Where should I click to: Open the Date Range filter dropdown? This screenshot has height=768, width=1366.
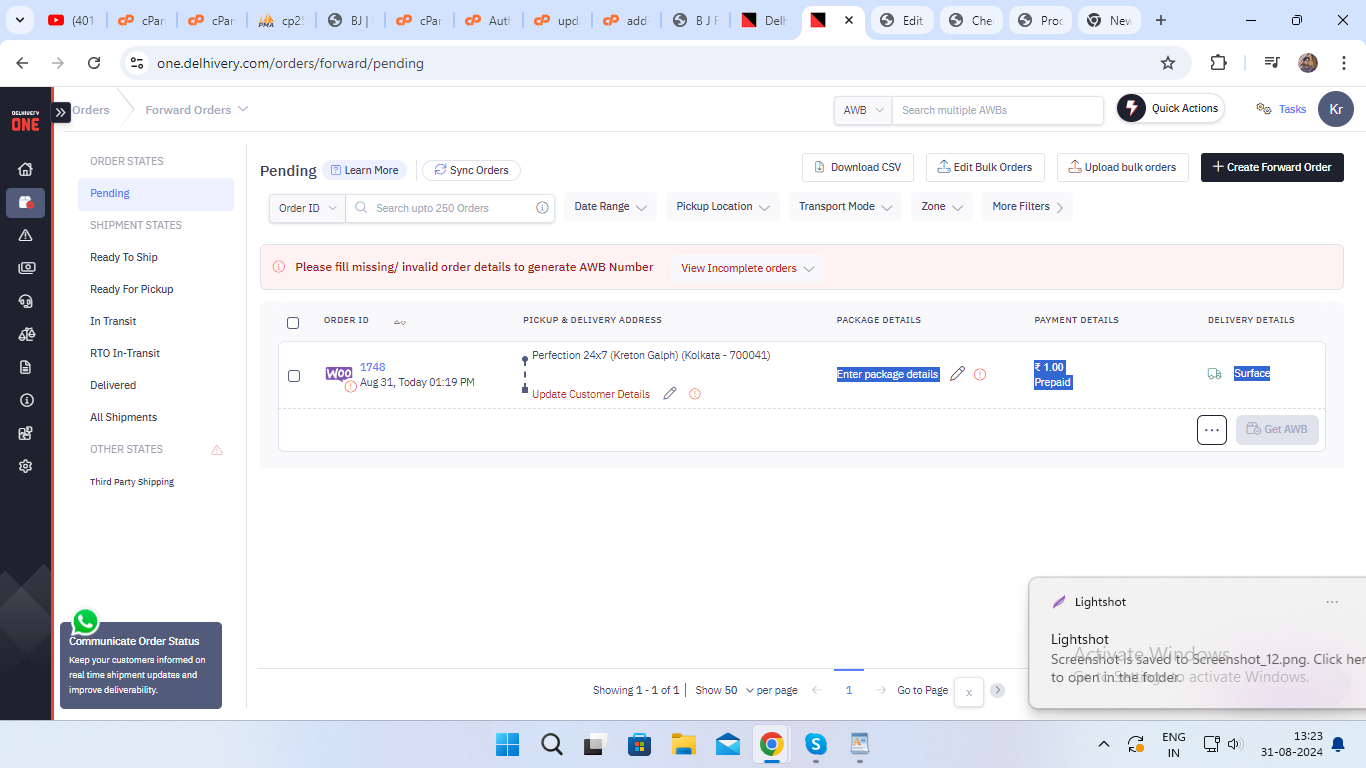click(610, 207)
